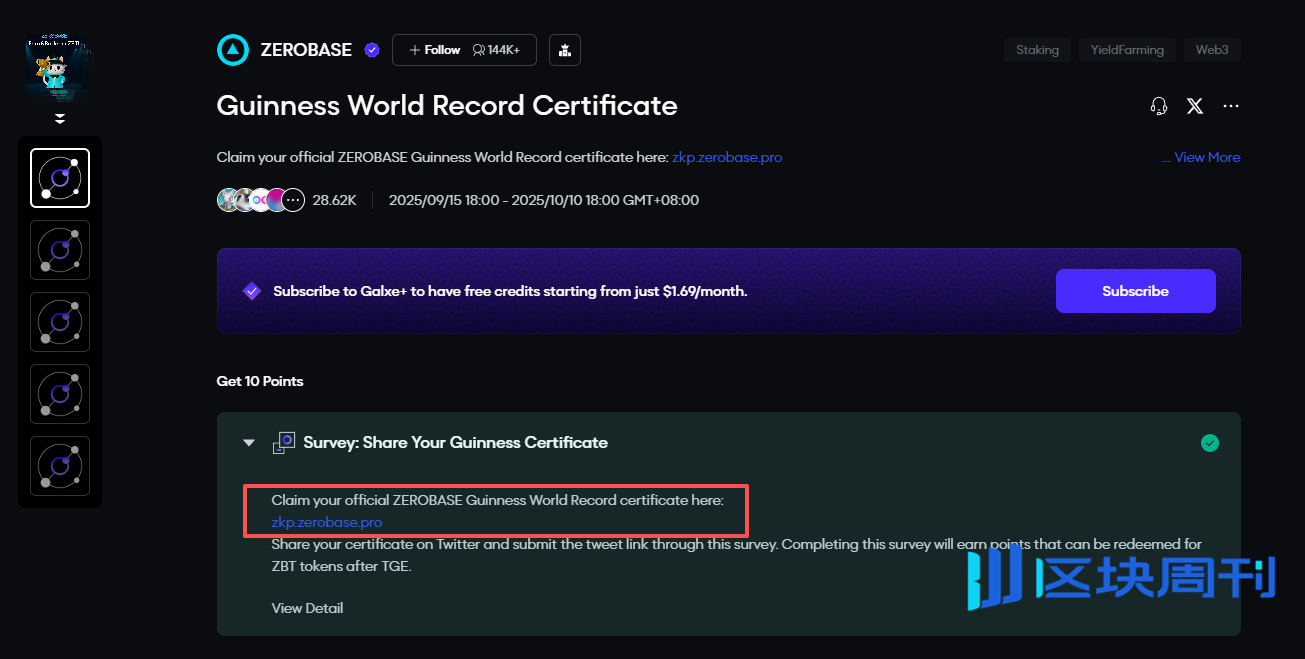The image size is (1305, 659).
Task: Select the first quest thumbnail in sidebar
Action: [x=60, y=178]
